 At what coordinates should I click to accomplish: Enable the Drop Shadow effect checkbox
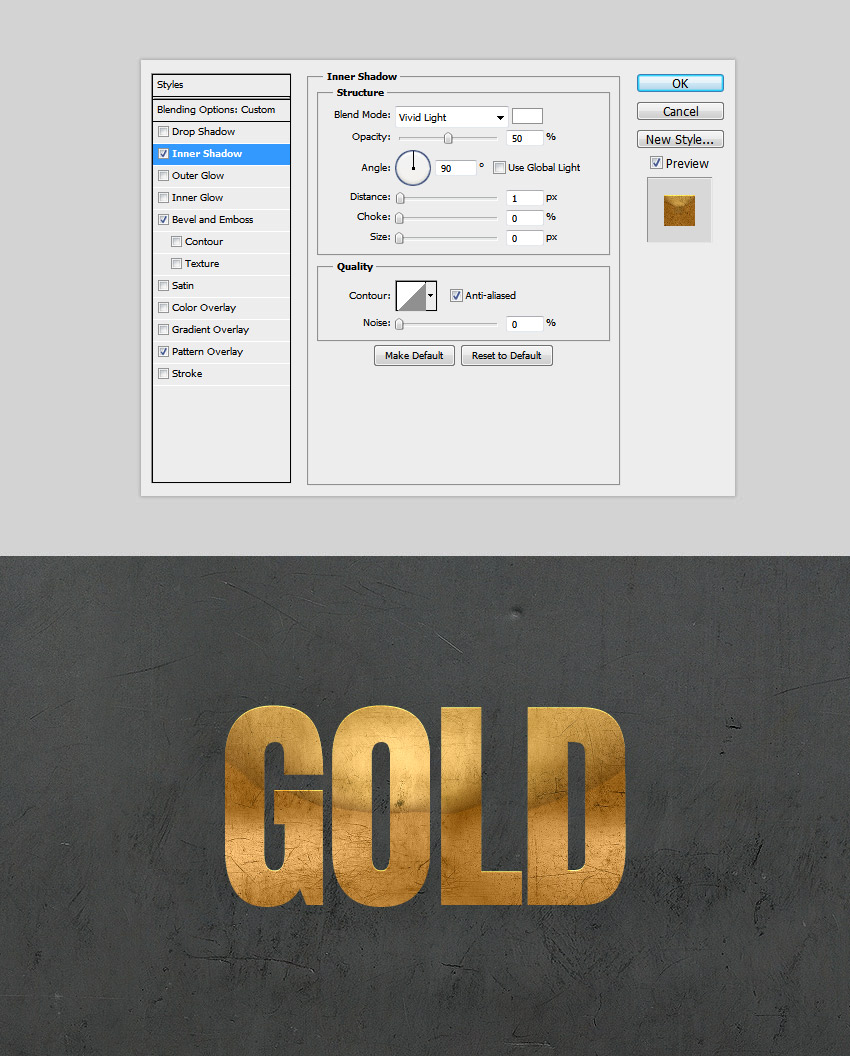pyautogui.click(x=162, y=131)
